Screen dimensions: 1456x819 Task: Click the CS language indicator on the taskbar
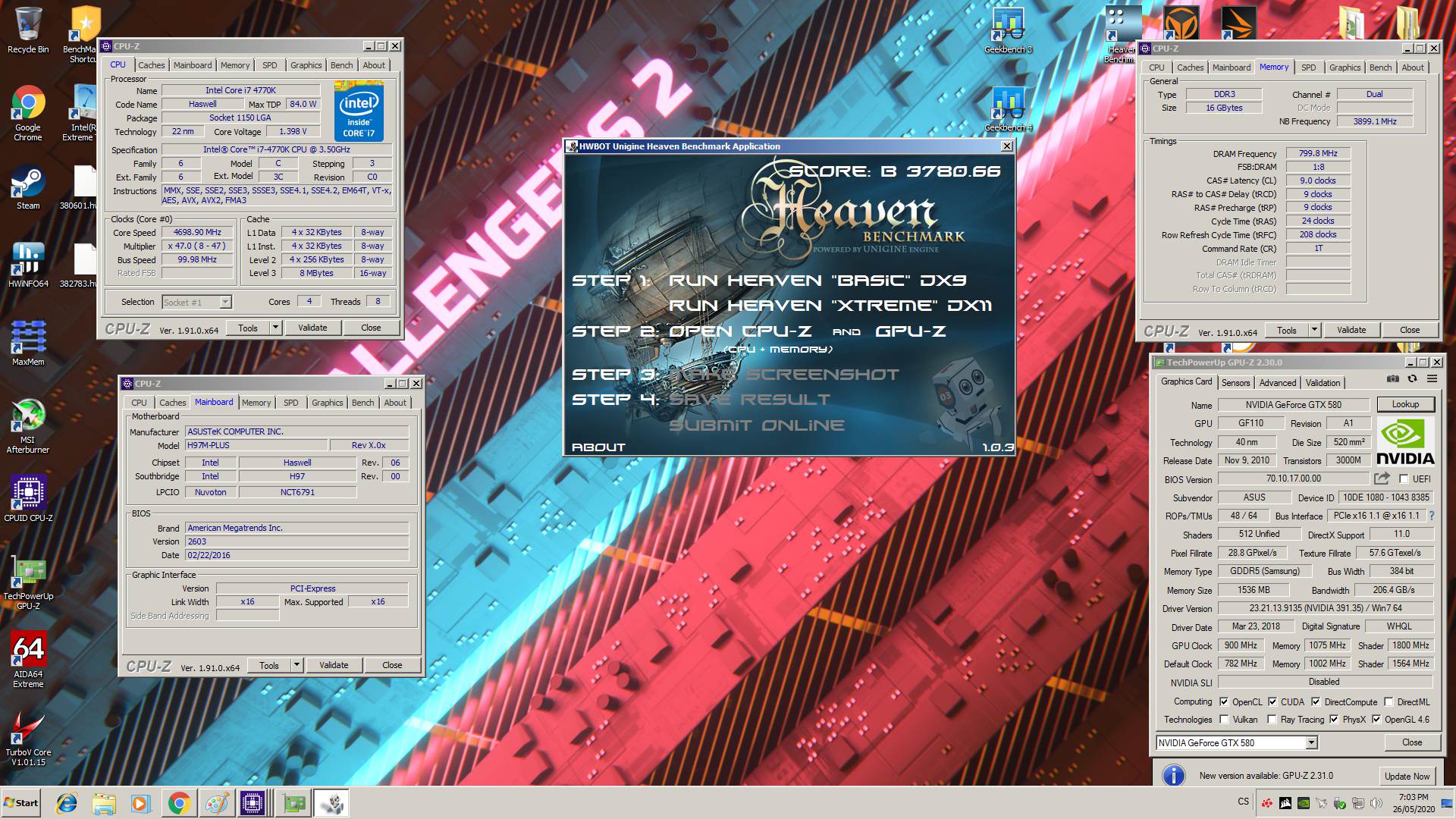tap(1243, 802)
